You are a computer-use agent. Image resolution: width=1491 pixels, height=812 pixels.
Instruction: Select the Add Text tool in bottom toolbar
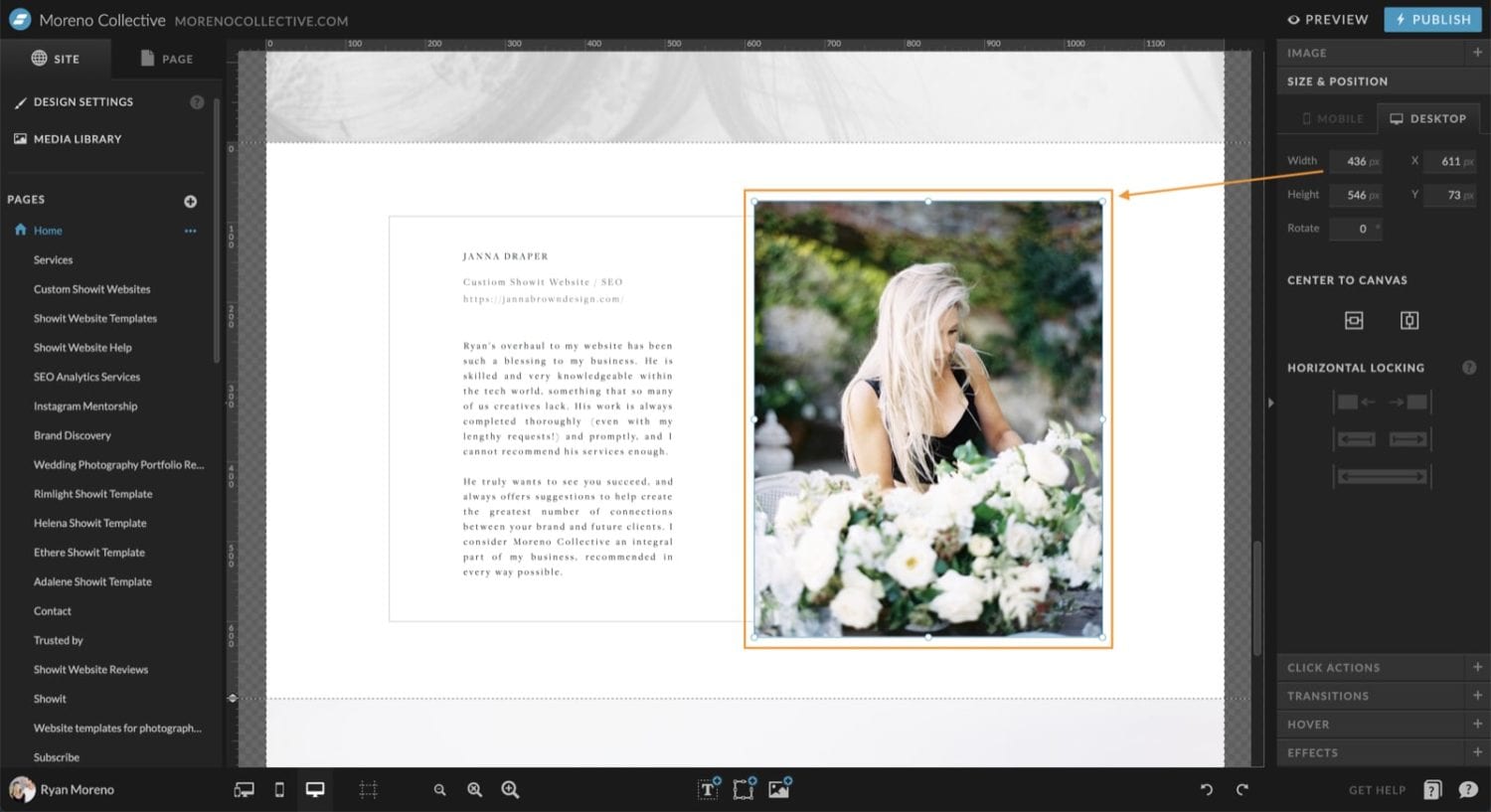(708, 789)
